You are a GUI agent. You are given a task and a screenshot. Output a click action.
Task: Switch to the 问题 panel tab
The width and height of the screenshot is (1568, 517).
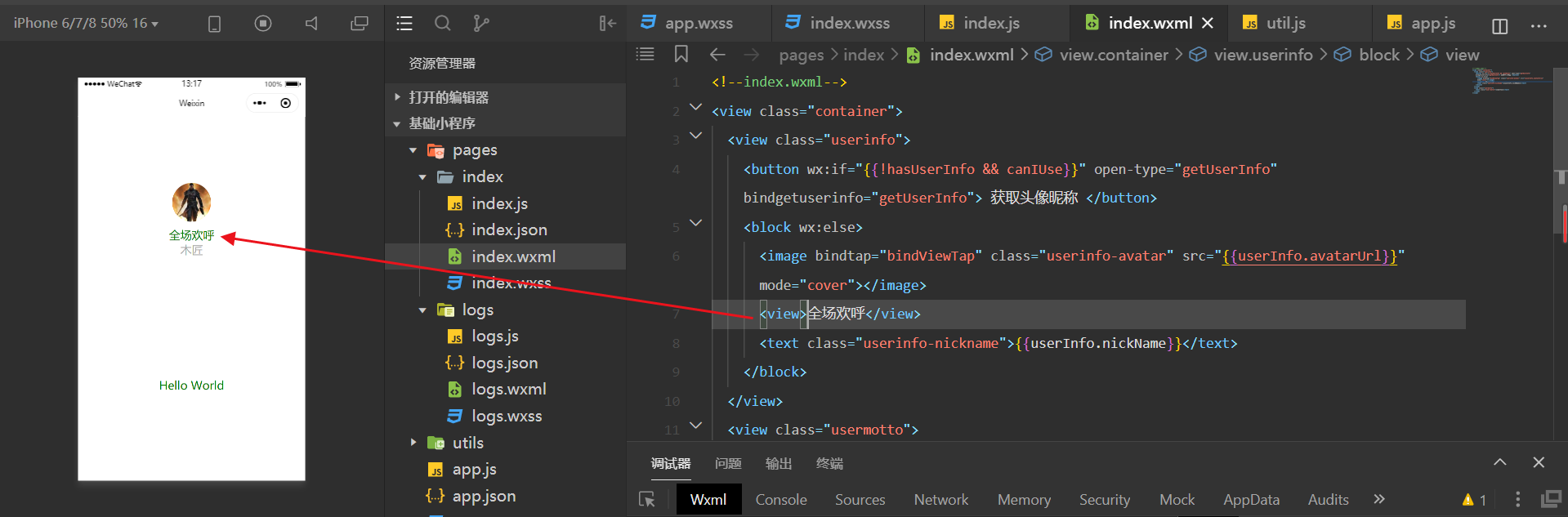pyautogui.click(x=728, y=463)
